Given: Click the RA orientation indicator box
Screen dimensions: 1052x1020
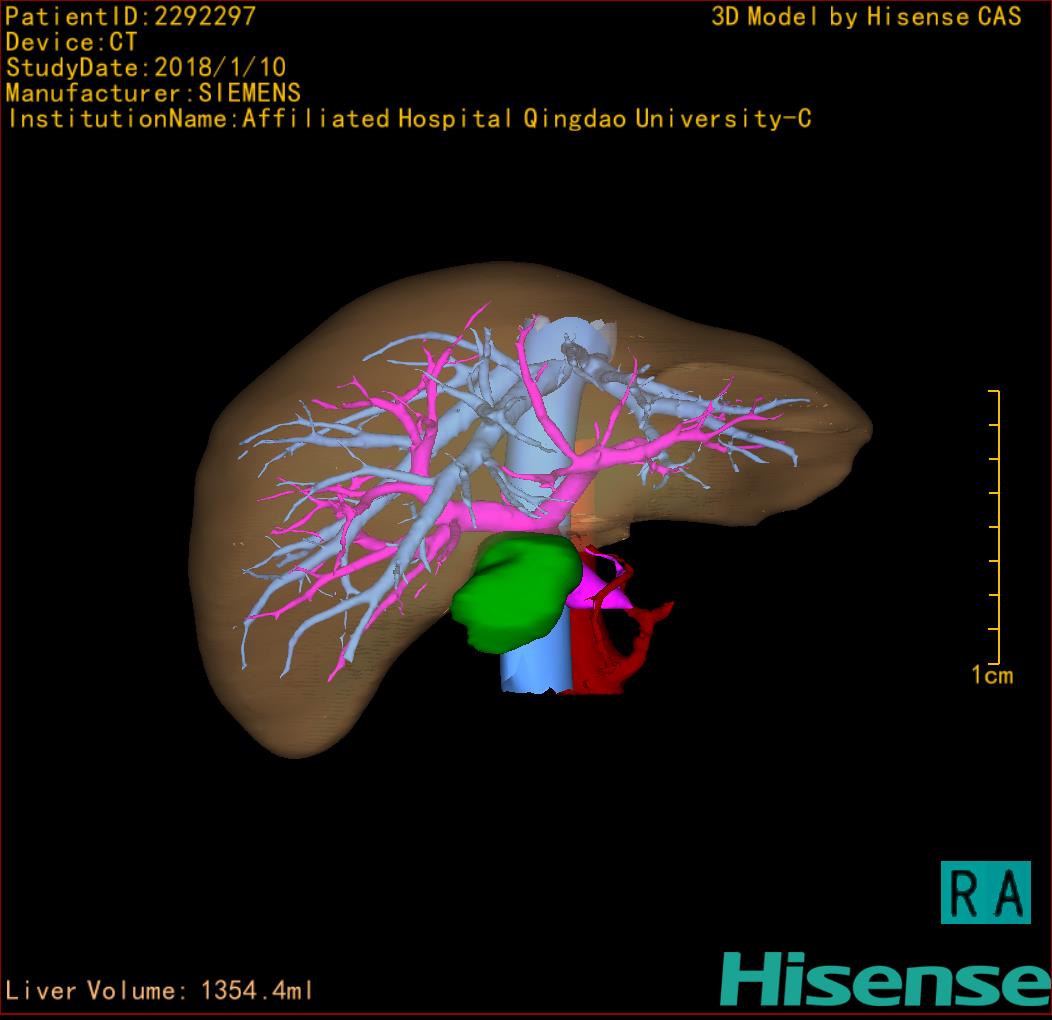Looking at the screenshot, I should click(x=985, y=892).
